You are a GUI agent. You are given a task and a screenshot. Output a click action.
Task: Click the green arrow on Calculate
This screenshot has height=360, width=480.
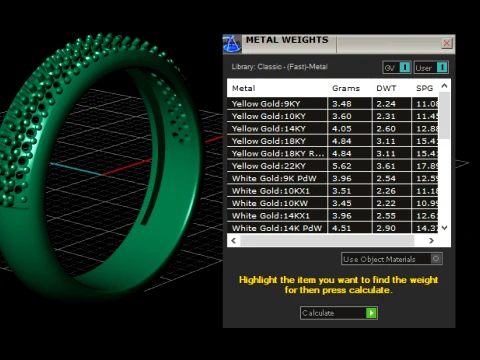click(x=371, y=313)
